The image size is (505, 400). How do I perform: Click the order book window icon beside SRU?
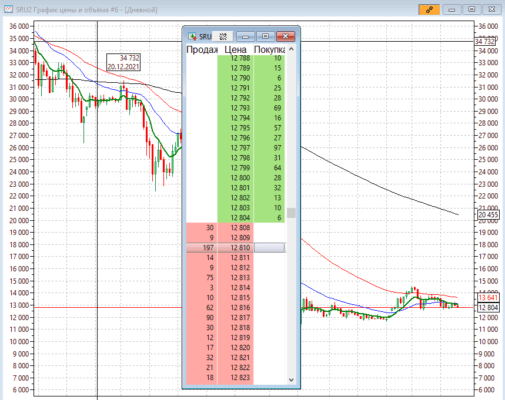coord(192,36)
